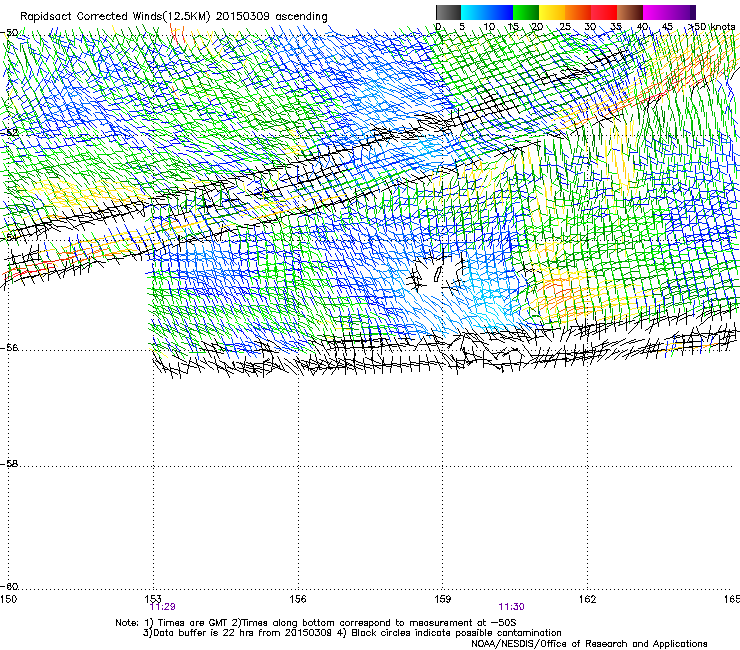Click the 'Data buffer is 22 hrs' note line

[x=352, y=633]
